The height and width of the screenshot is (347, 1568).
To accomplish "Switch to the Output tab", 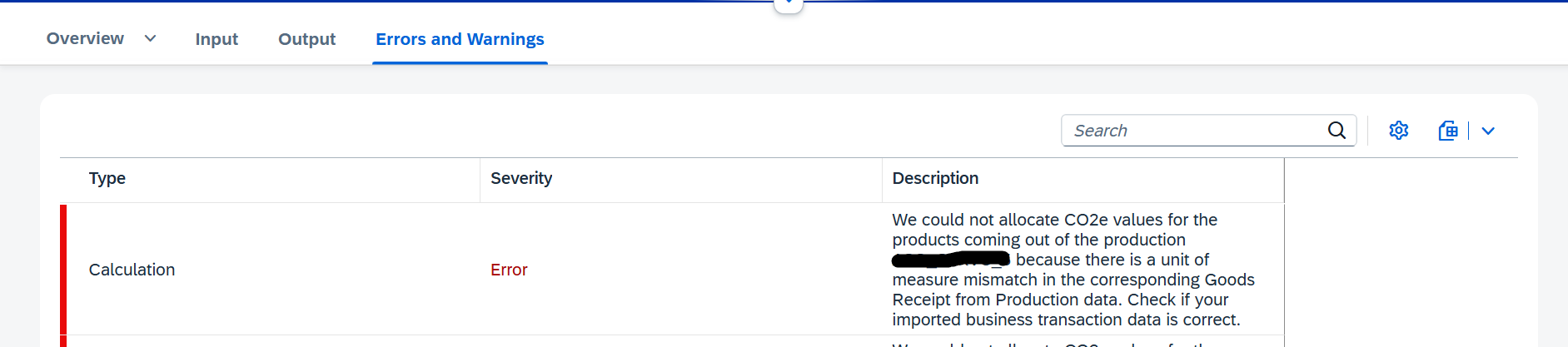I will (x=306, y=39).
